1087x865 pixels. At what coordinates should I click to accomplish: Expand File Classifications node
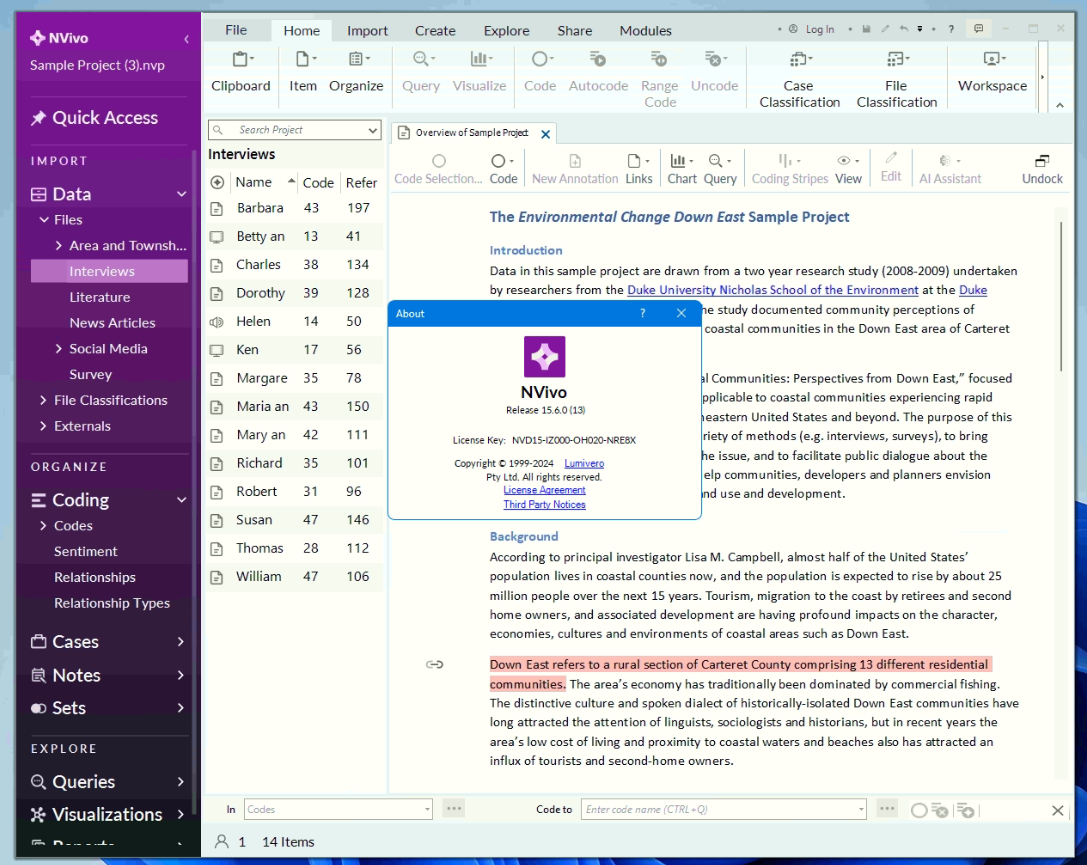(x=44, y=400)
